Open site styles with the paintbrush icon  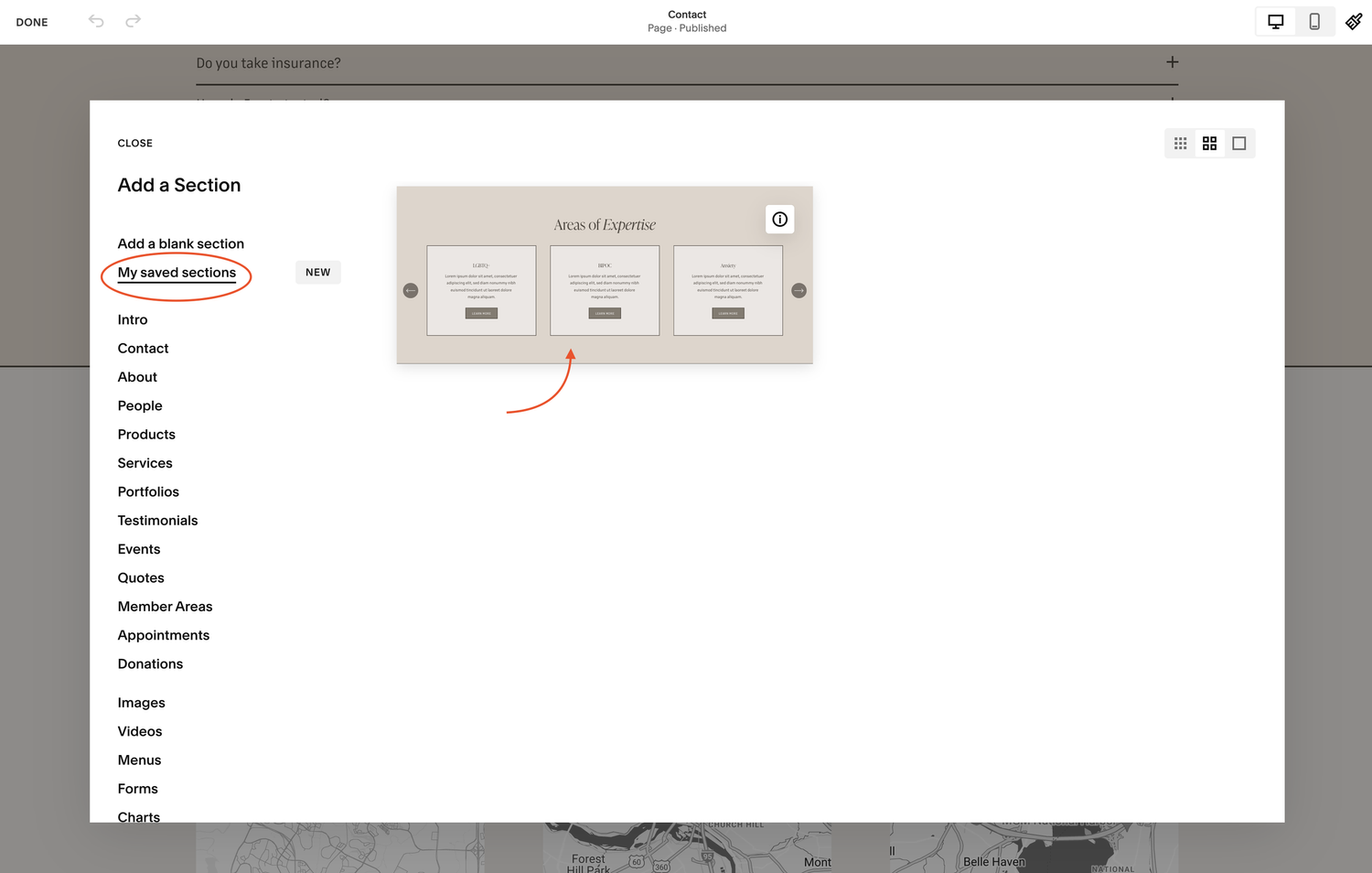tap(1354, 21)
